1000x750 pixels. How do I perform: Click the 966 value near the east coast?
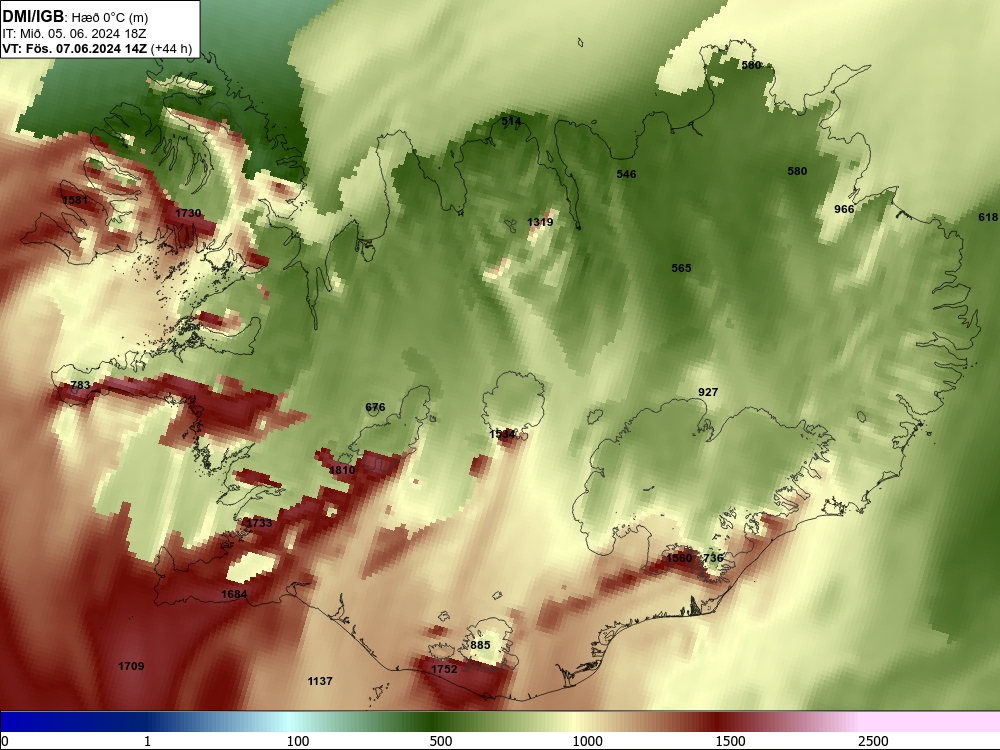point(844,209)
